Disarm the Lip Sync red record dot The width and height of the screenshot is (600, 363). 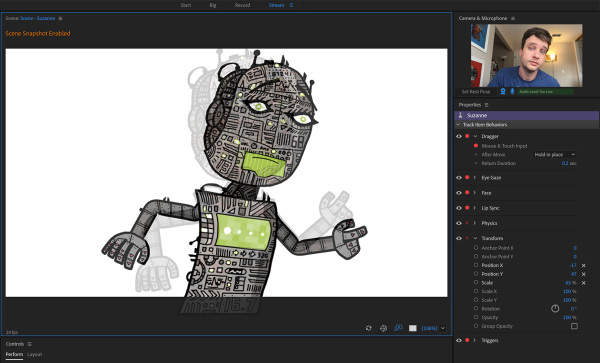pyautogui.click(x=467, y=208)
